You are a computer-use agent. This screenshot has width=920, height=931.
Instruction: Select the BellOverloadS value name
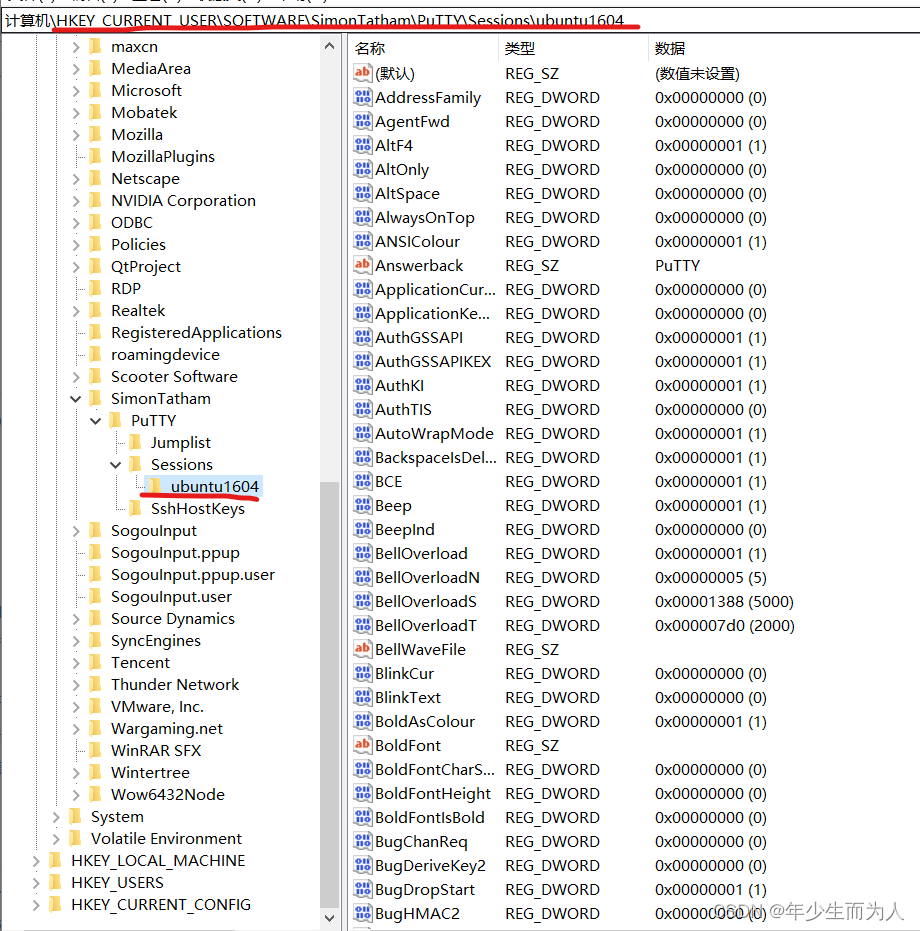pos(426,601)
